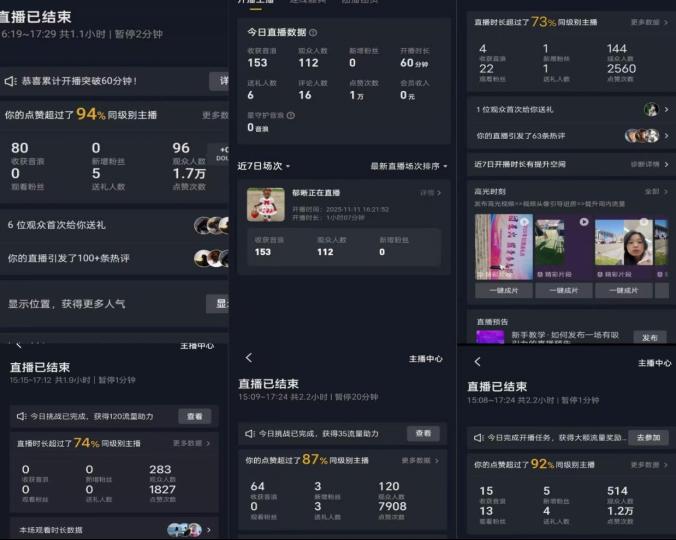676x540 pixels.
Task: Open 近7日场次 dropdown
Action: pos(264,166)
